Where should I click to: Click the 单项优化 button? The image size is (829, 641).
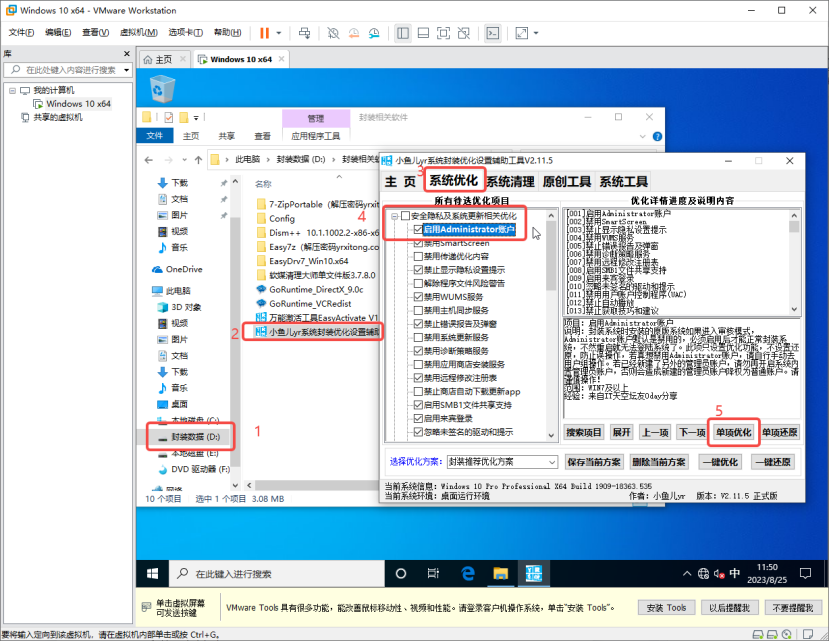coord(733,433)
